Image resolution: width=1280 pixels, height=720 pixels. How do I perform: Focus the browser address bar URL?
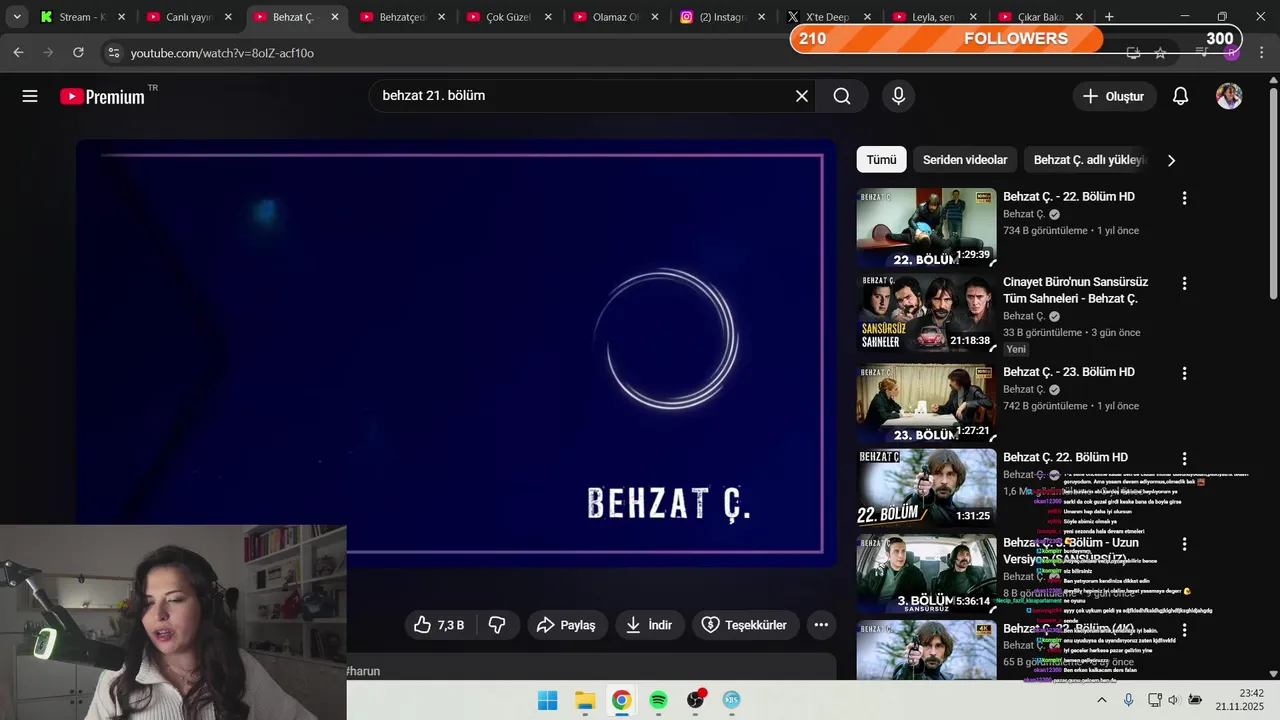point(222,53)
